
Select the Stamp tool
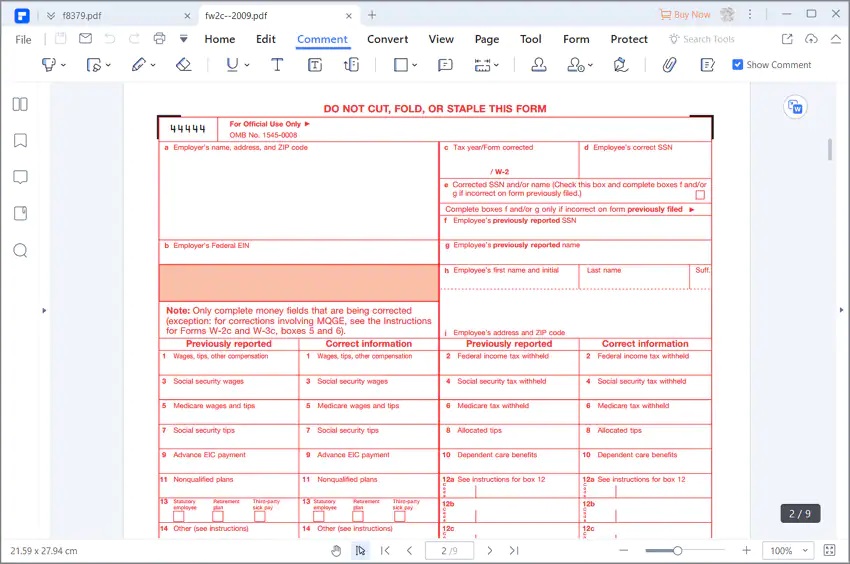[538, 65]
